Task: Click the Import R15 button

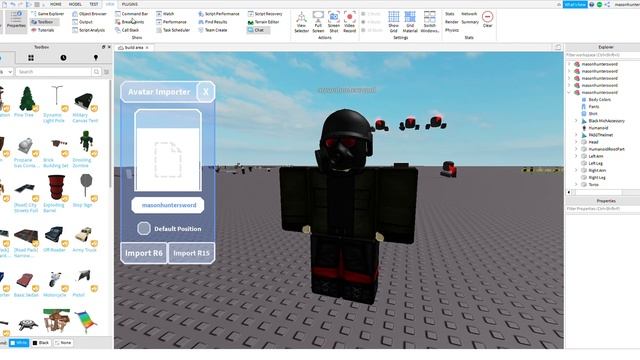Action: [x=191, y=253]
